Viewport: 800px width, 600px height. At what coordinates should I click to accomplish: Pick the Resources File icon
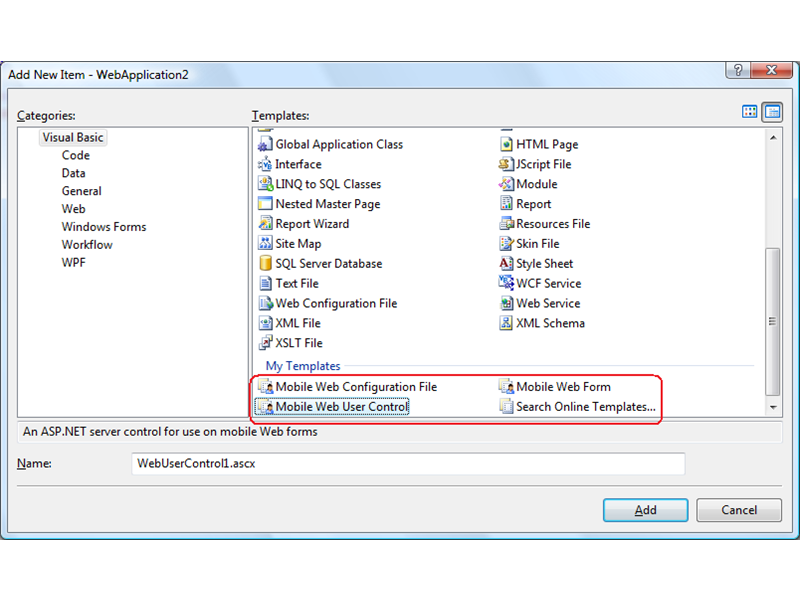[506, 224]
